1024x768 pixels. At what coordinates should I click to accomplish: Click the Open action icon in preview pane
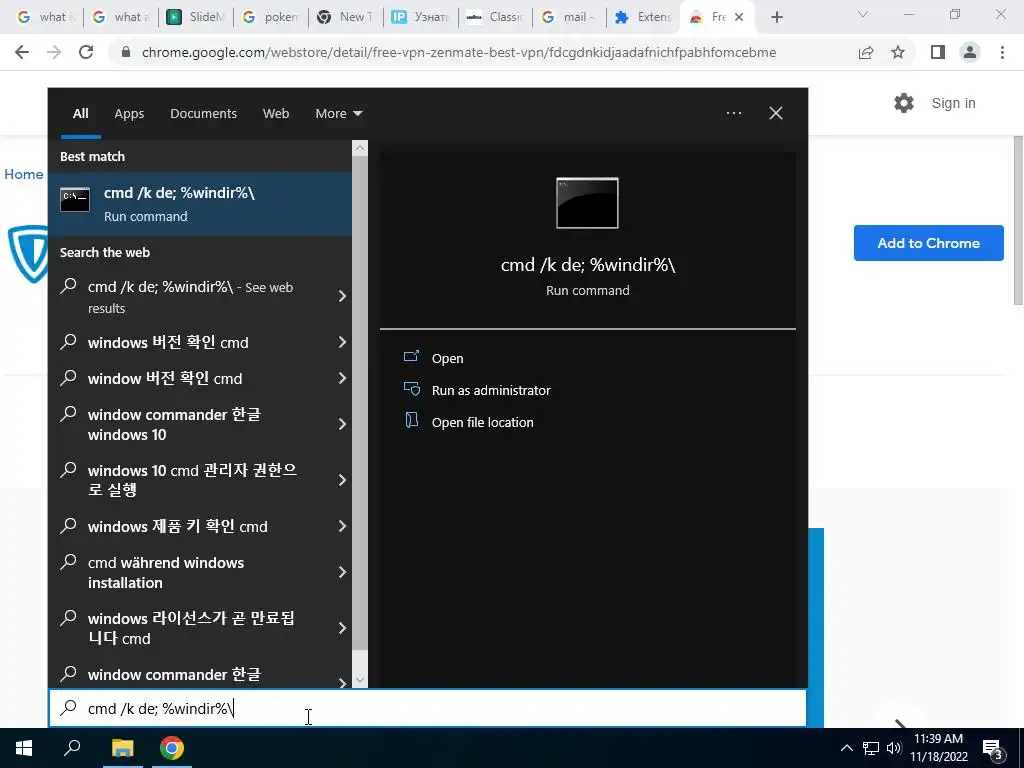tap(411, 357)
